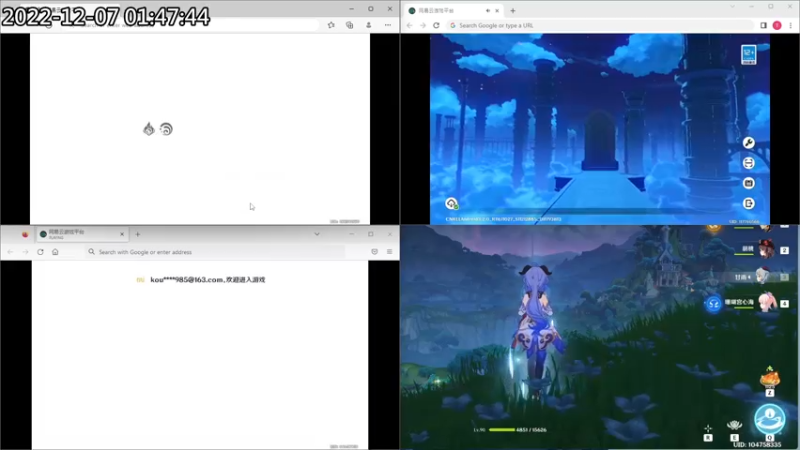The height and width of the screenshot is (450, 800).
Task: Click welcome message kou****985@163.com text
Action: 208,280
